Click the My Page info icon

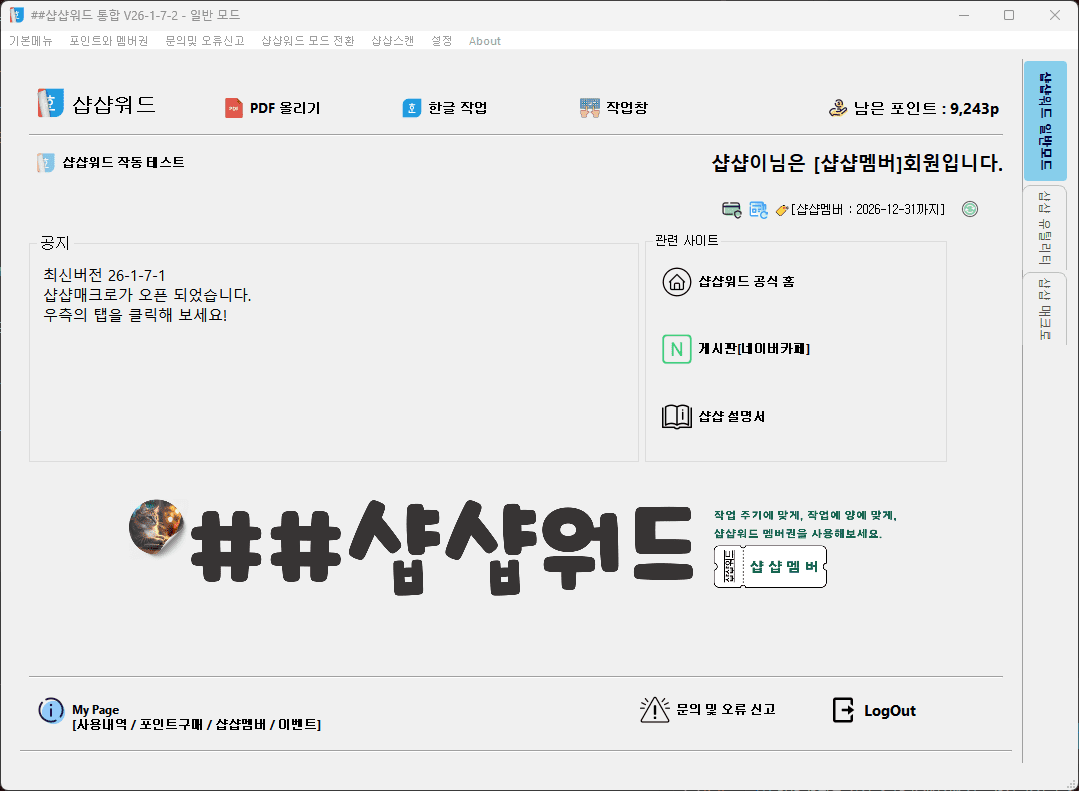(50, 710)
